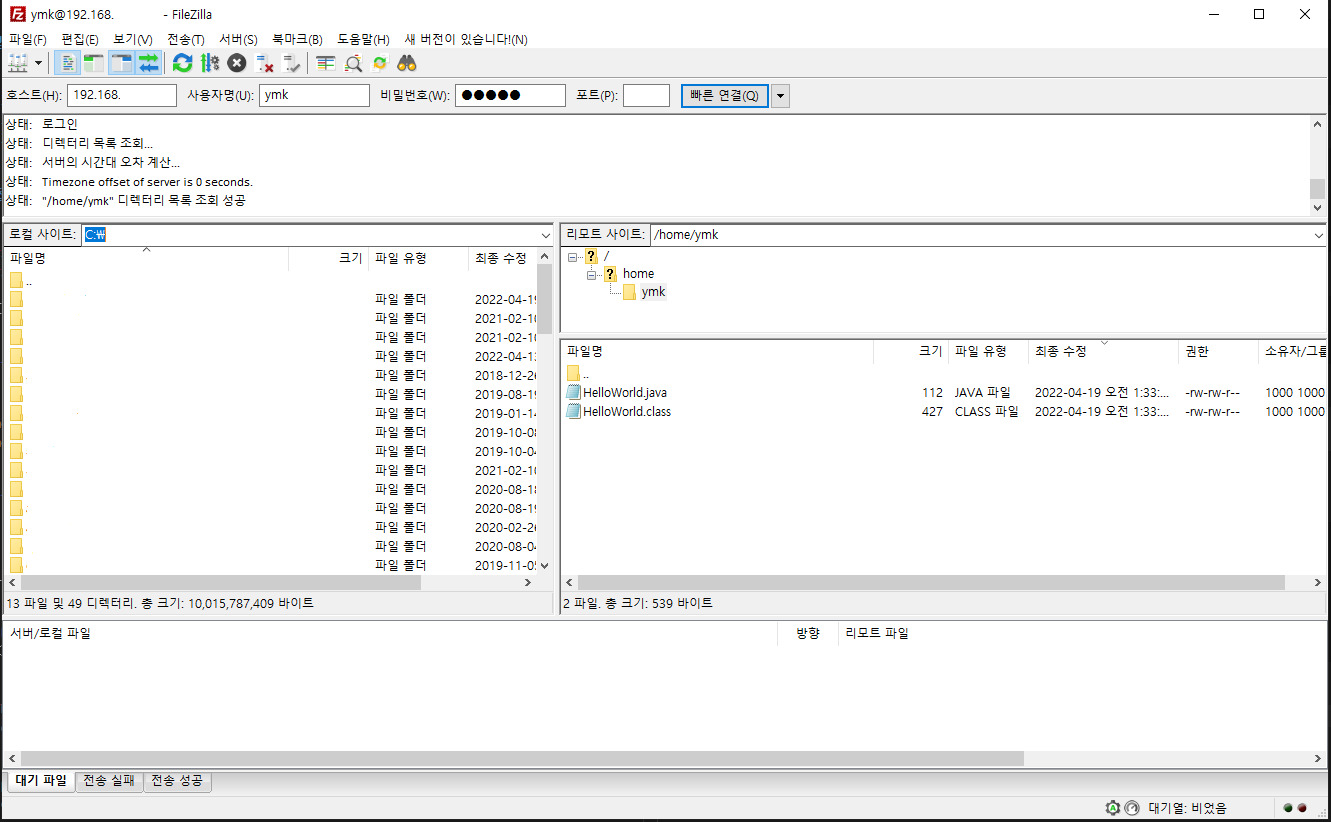Select HelloWorld.class in the remote list
1331x822 pixels.
[627, 412]
